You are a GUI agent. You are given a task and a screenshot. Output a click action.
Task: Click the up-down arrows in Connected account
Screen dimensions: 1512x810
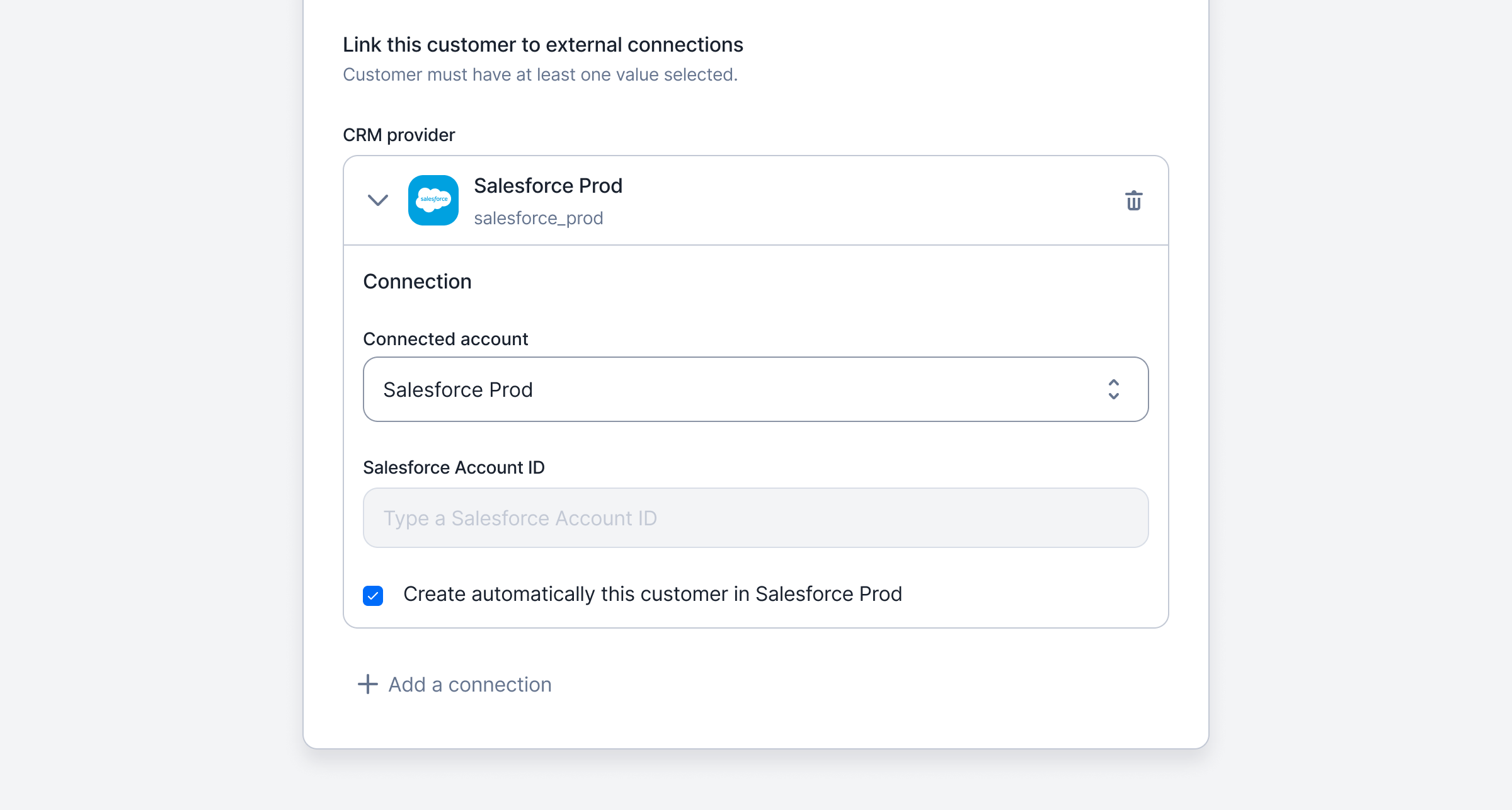click(1113, 389)
